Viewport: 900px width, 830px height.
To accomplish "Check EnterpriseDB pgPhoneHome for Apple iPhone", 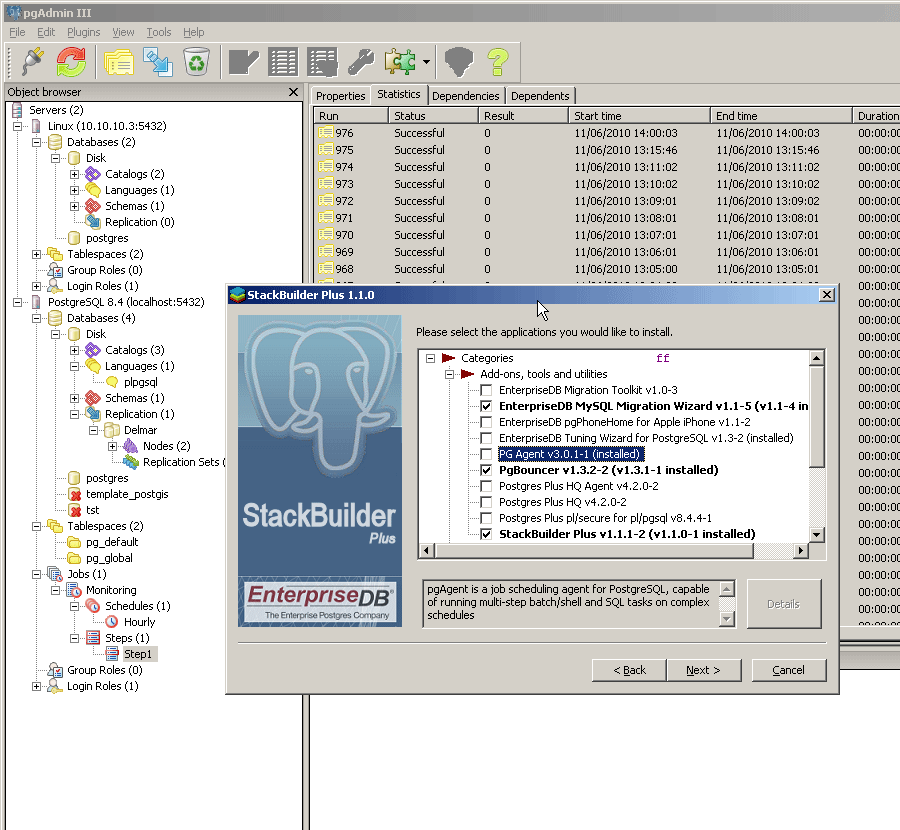I will (x=486, y=422).
